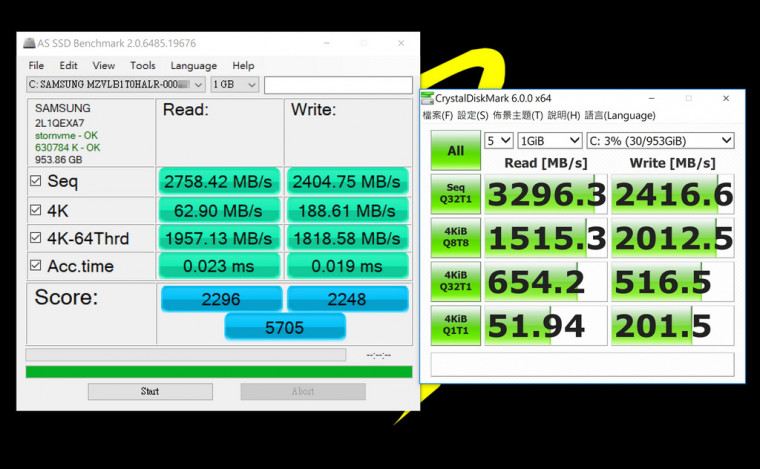The height and width of the screenshot is (469, 760).
Task: Click the Abort button in AS SSD Benchmark
Action: 303,391
